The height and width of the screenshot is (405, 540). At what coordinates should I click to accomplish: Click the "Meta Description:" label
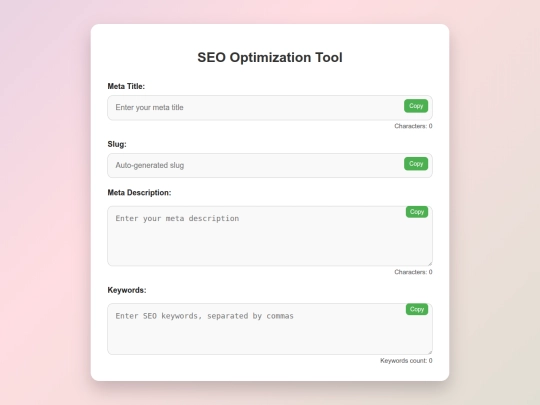139,193
